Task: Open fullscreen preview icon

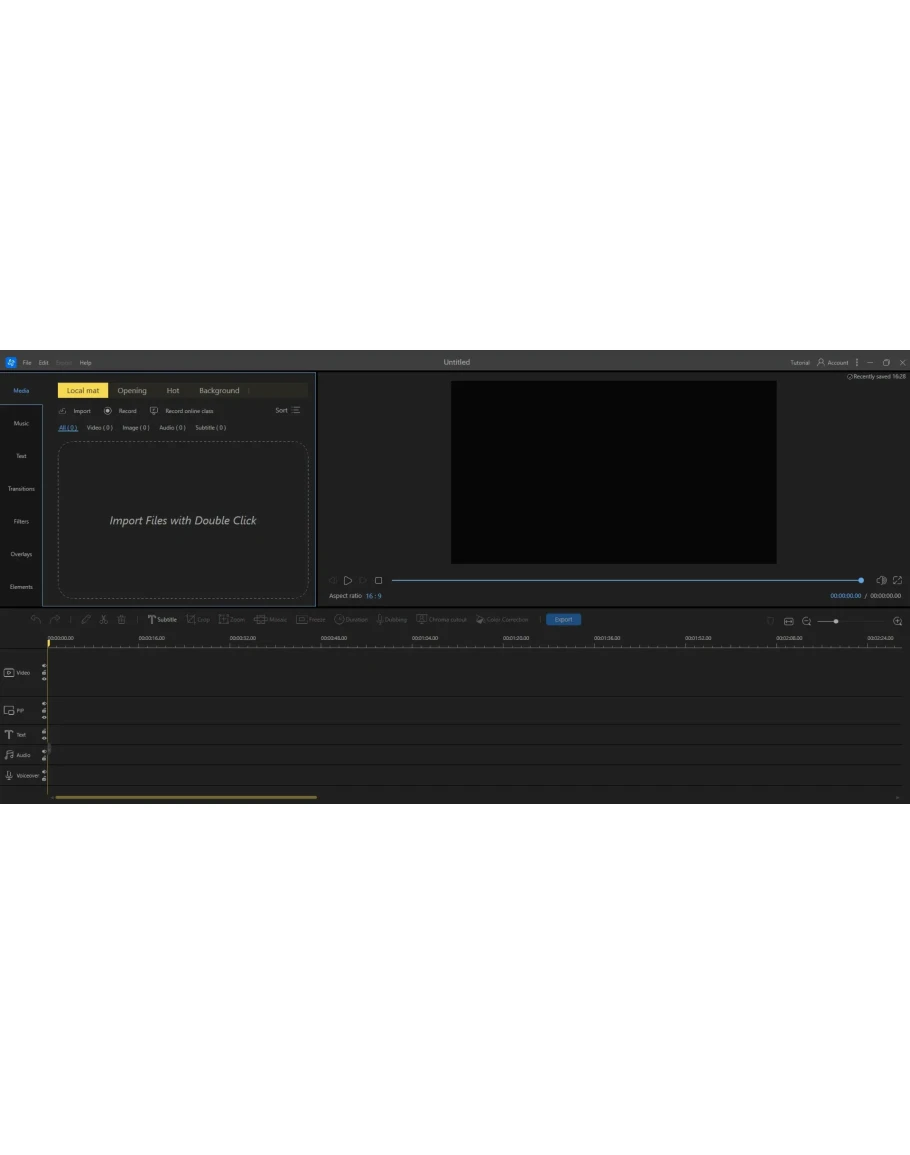Action: tap(897, 580)
